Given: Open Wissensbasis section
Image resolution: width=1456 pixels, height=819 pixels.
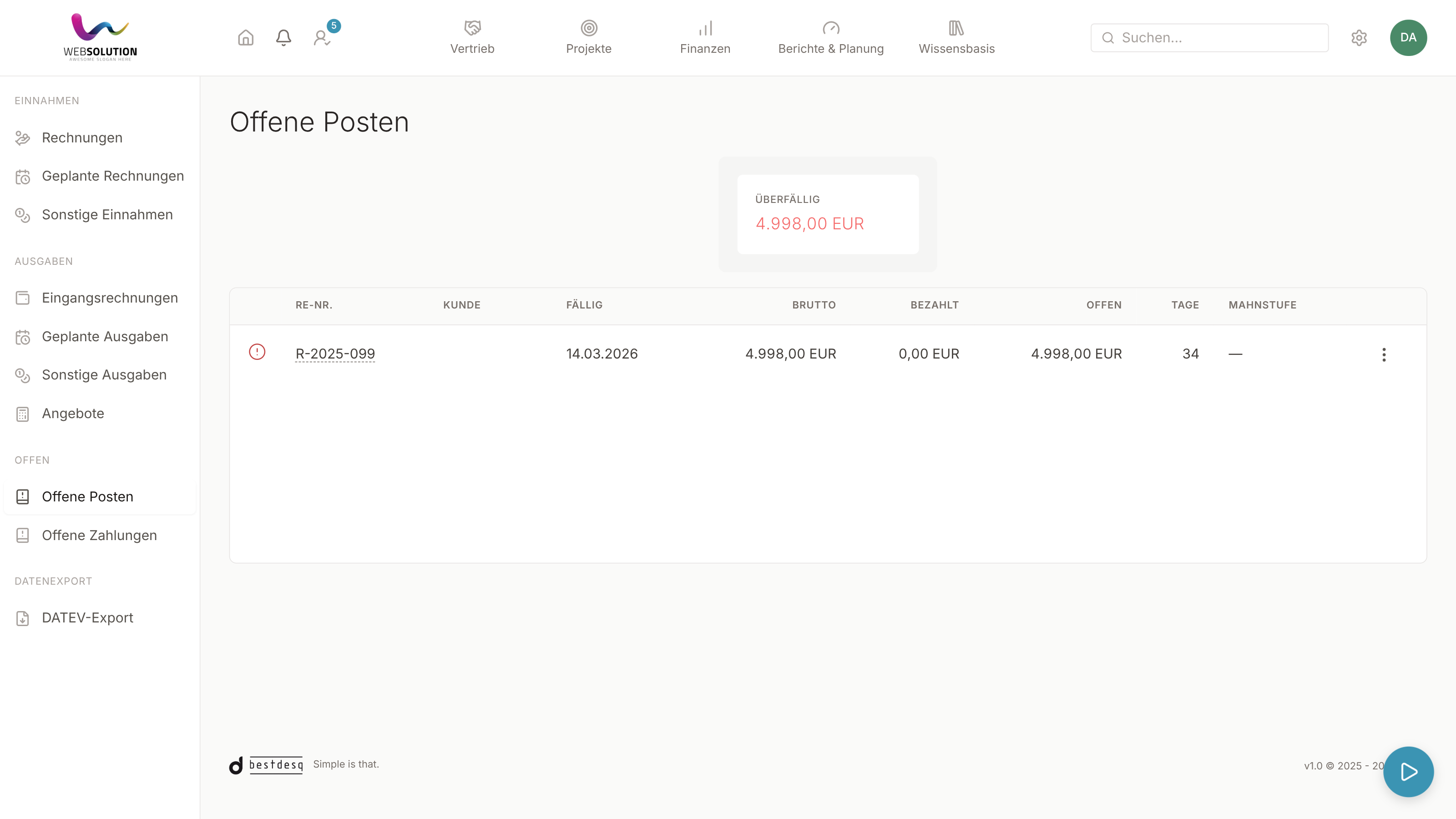Looking at the screenshot, I should point(956,37).
